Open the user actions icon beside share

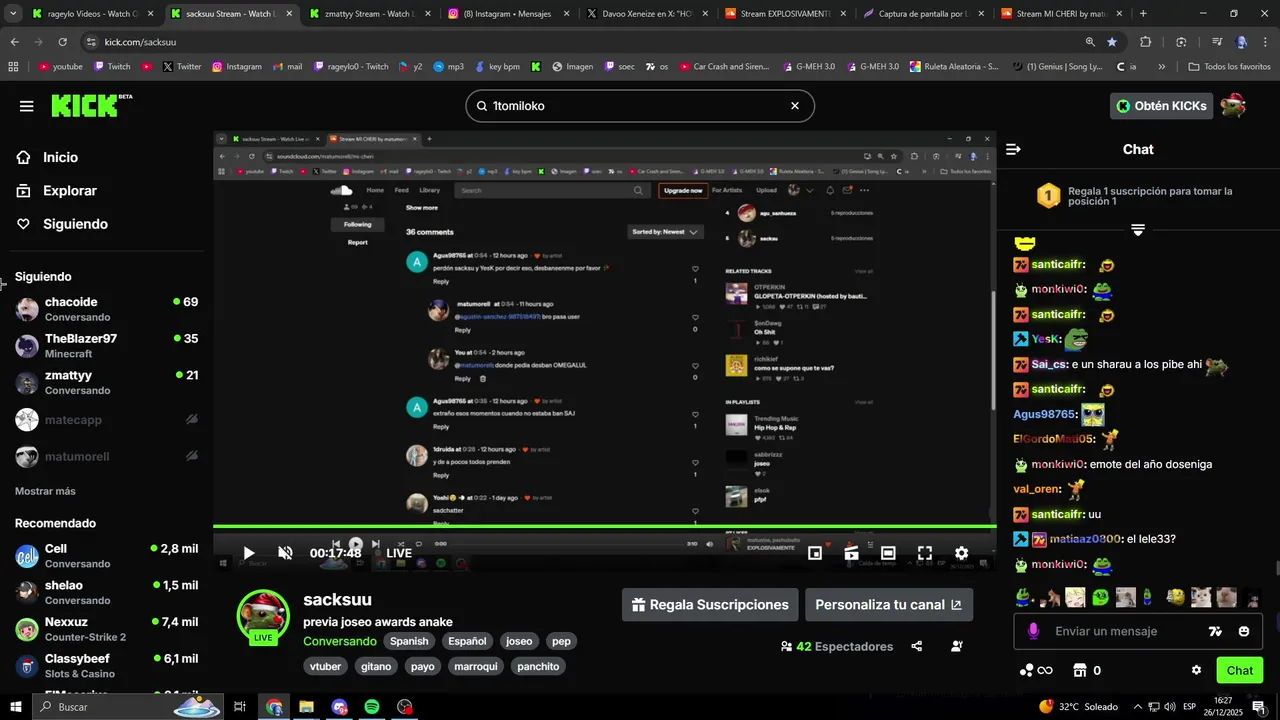tap(957, 646)
